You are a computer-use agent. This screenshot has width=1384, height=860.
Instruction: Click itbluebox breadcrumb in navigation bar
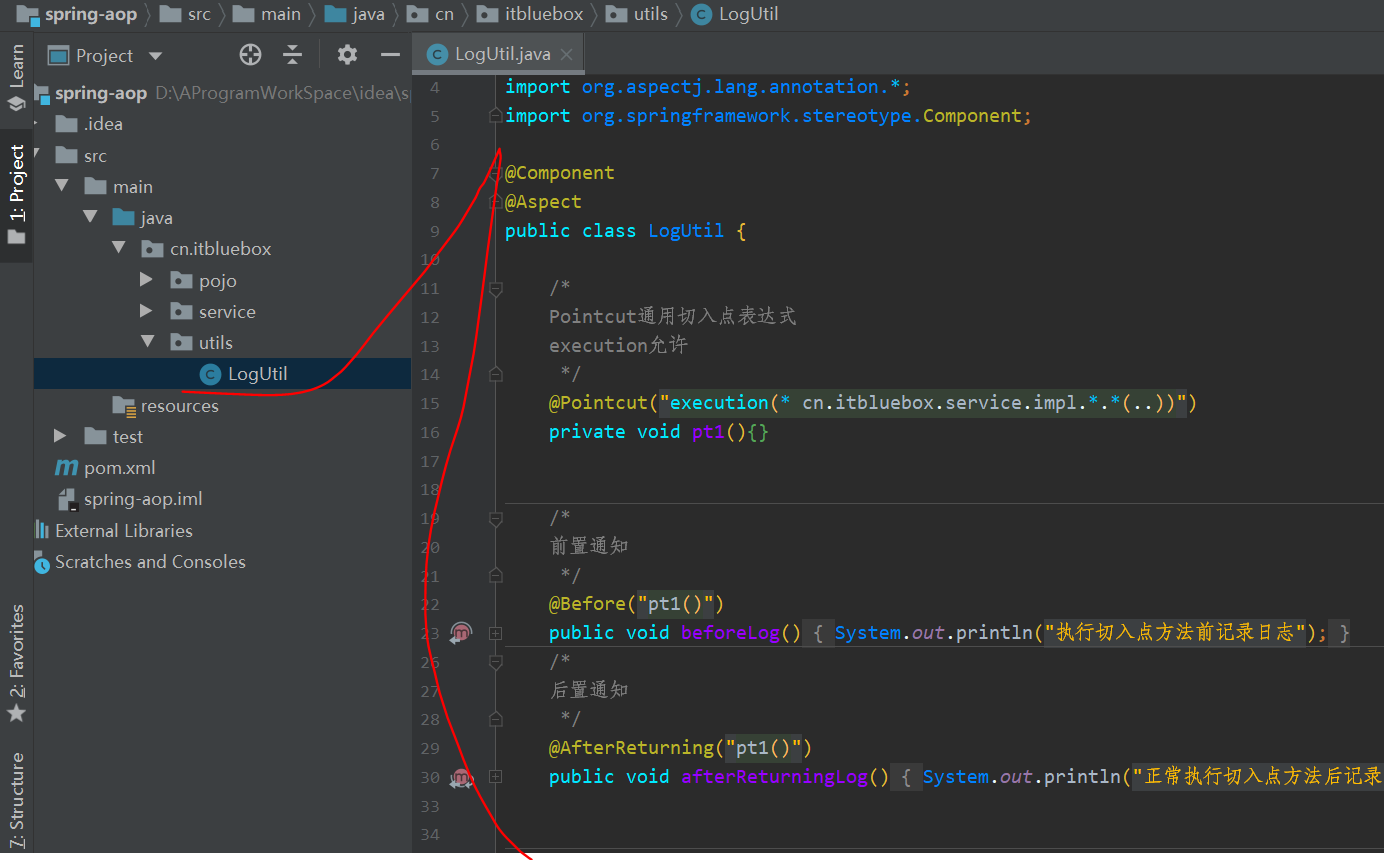pyautogui.click(x=531, y=14)
